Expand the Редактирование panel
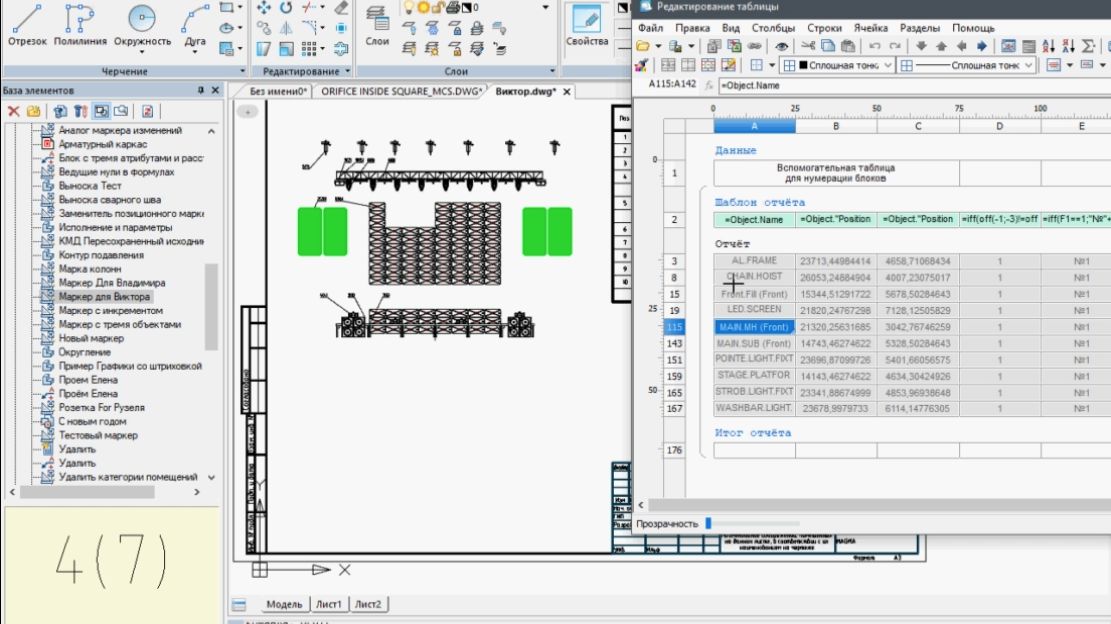 point(347,72)
